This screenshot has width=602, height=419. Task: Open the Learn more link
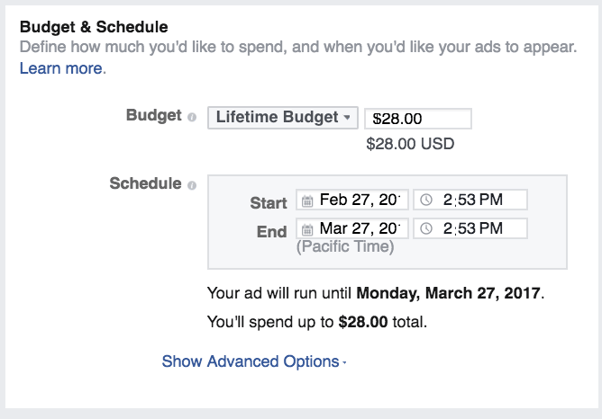click(61, 69)
